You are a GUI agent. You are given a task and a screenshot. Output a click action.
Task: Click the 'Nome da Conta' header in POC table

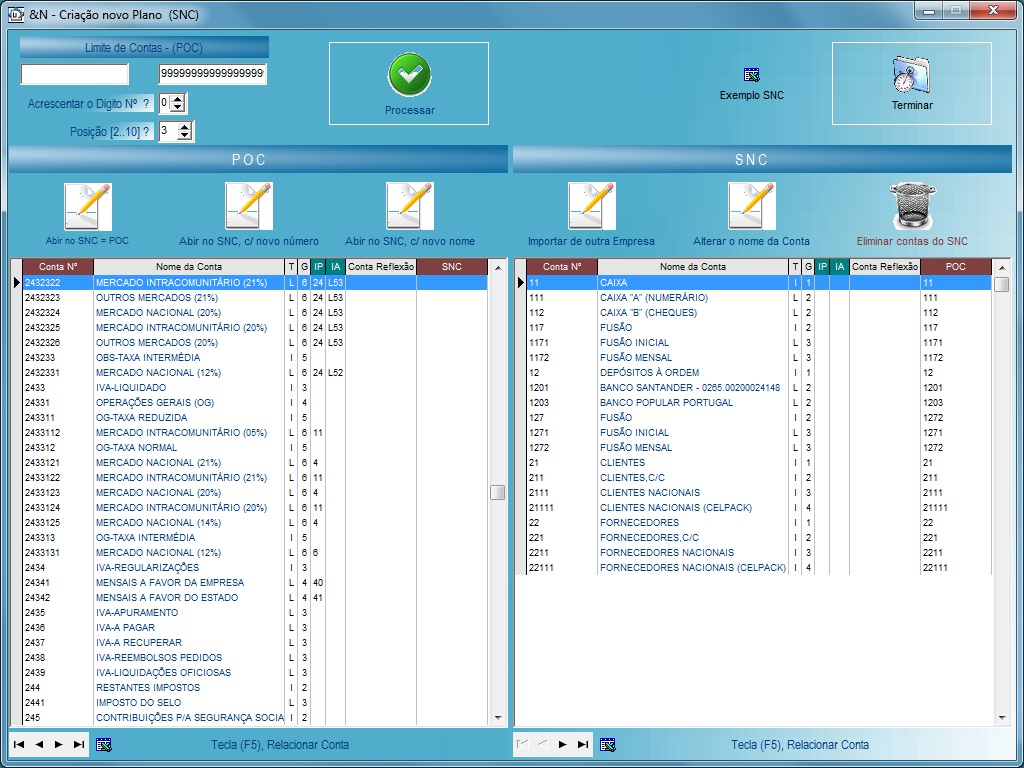point(189,266)
